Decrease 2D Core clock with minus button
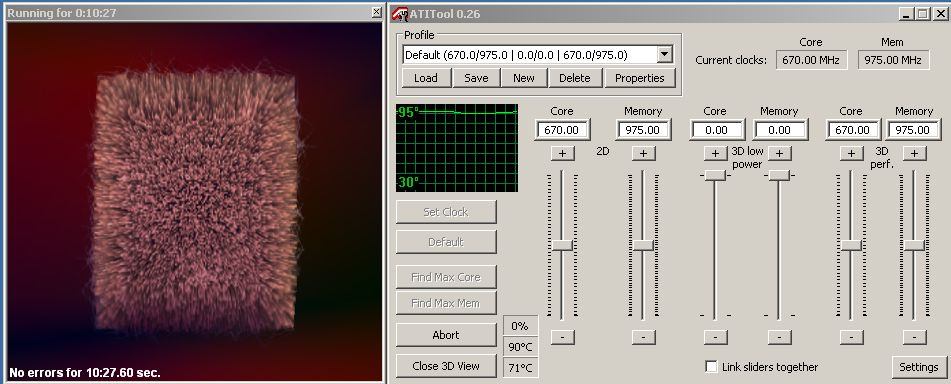 point(562,337)
